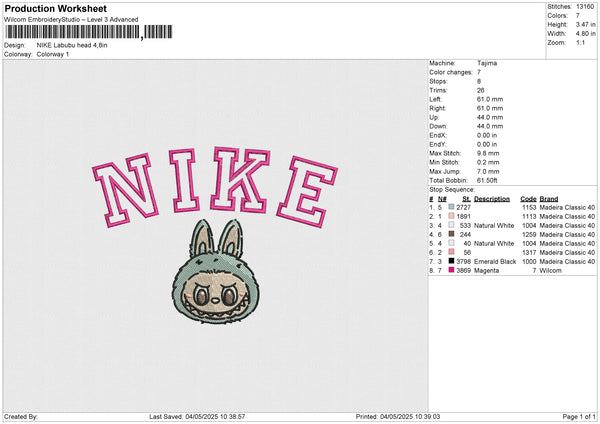Click the "Page 1 of 1" footer text

coord(579,417)
